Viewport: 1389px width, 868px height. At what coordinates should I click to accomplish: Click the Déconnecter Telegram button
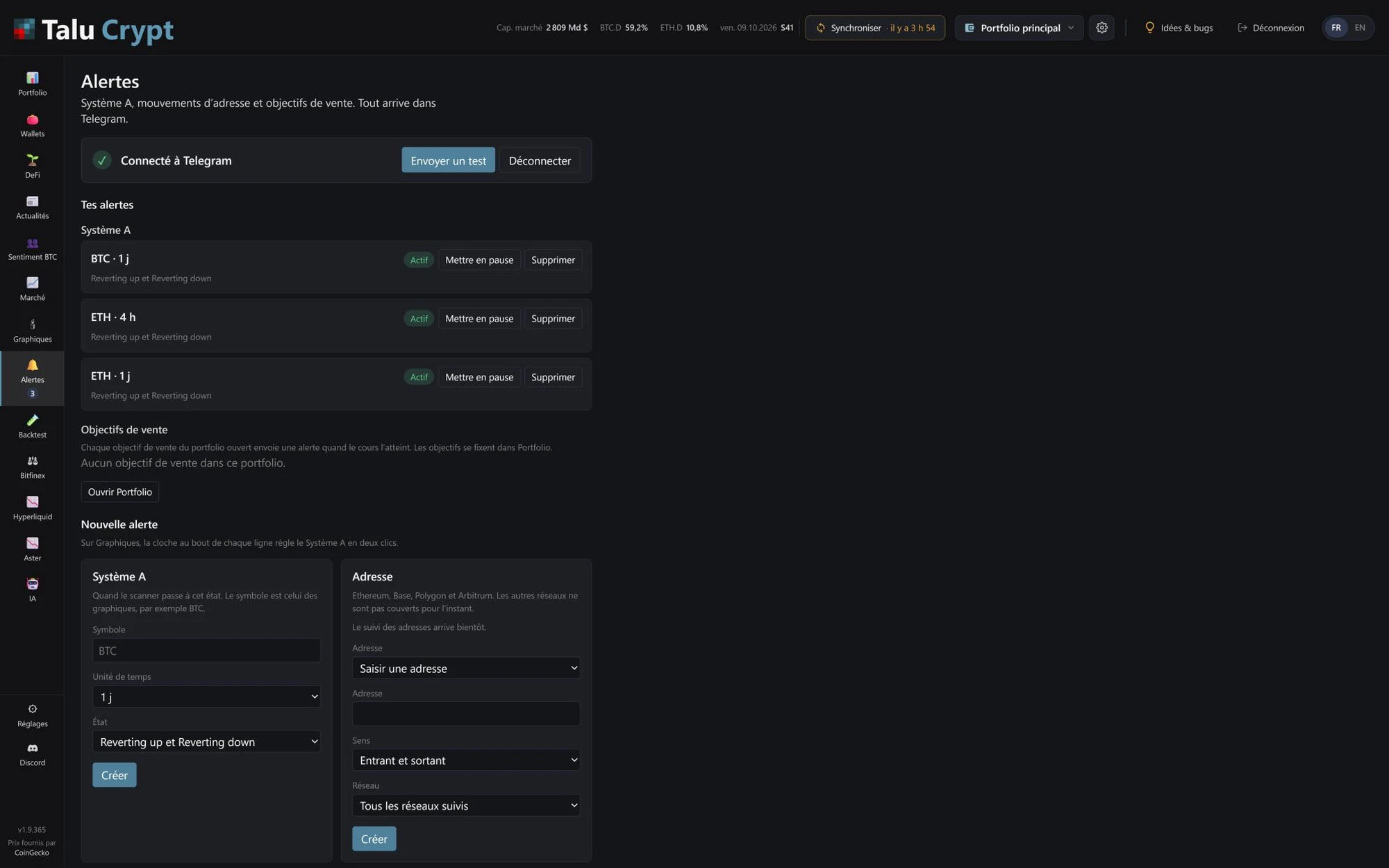[540, 160]
